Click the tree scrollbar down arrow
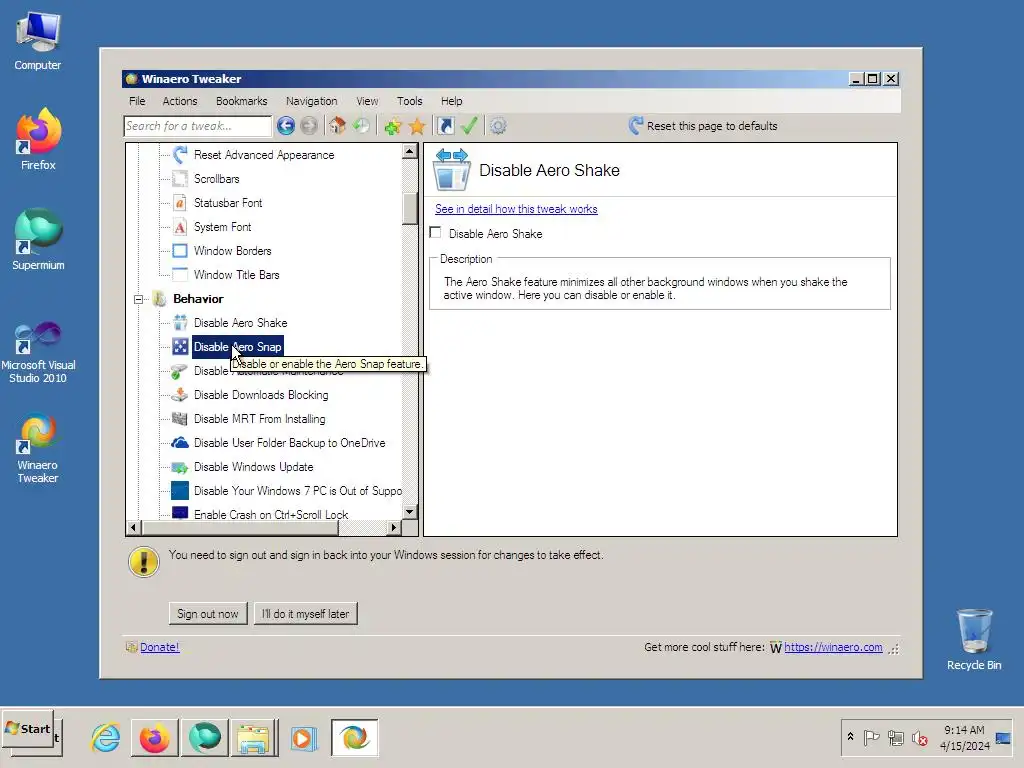1024x768 pixels. coord(409,512)
